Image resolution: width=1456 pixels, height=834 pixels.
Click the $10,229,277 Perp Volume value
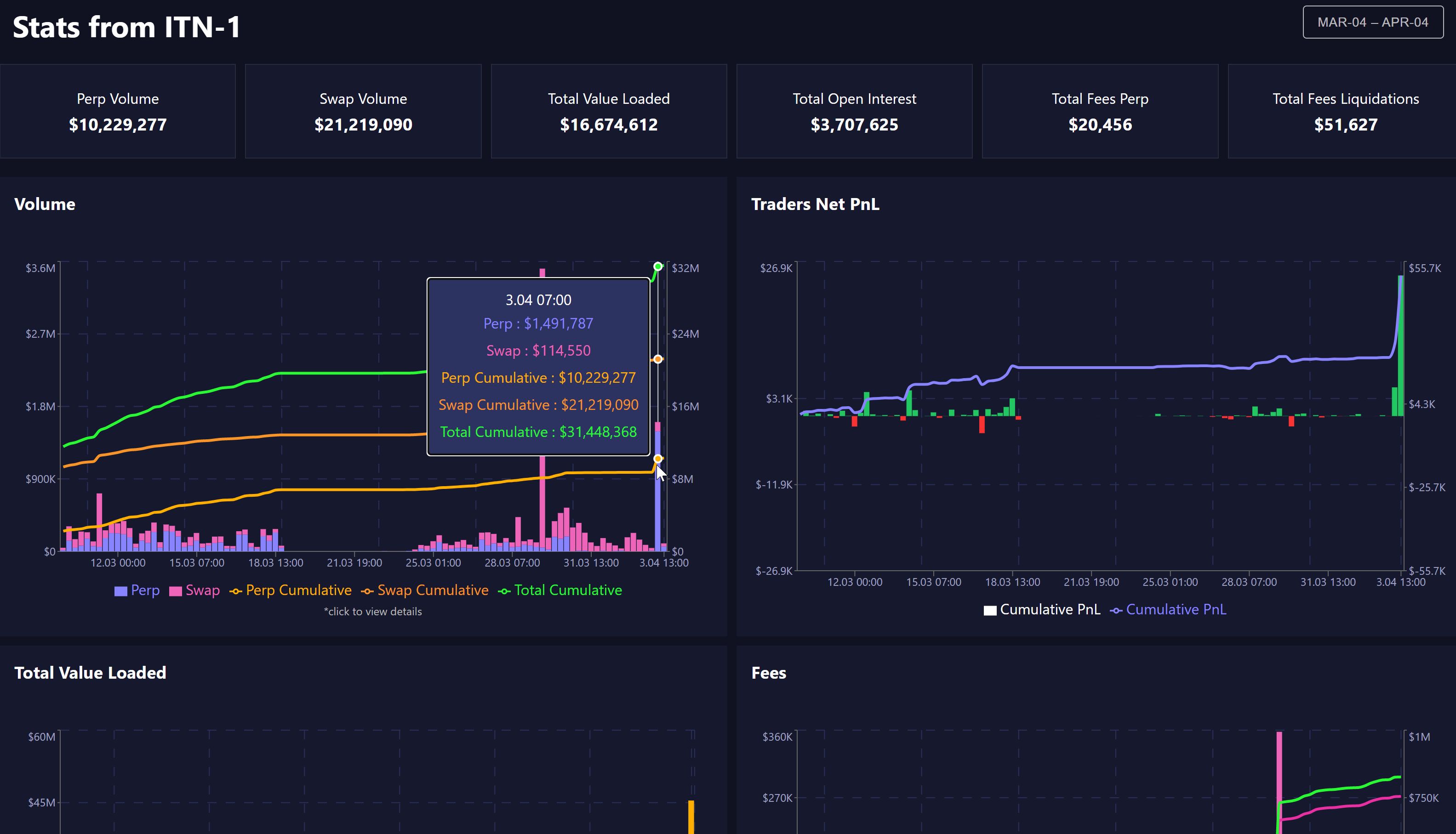[118, 125]
